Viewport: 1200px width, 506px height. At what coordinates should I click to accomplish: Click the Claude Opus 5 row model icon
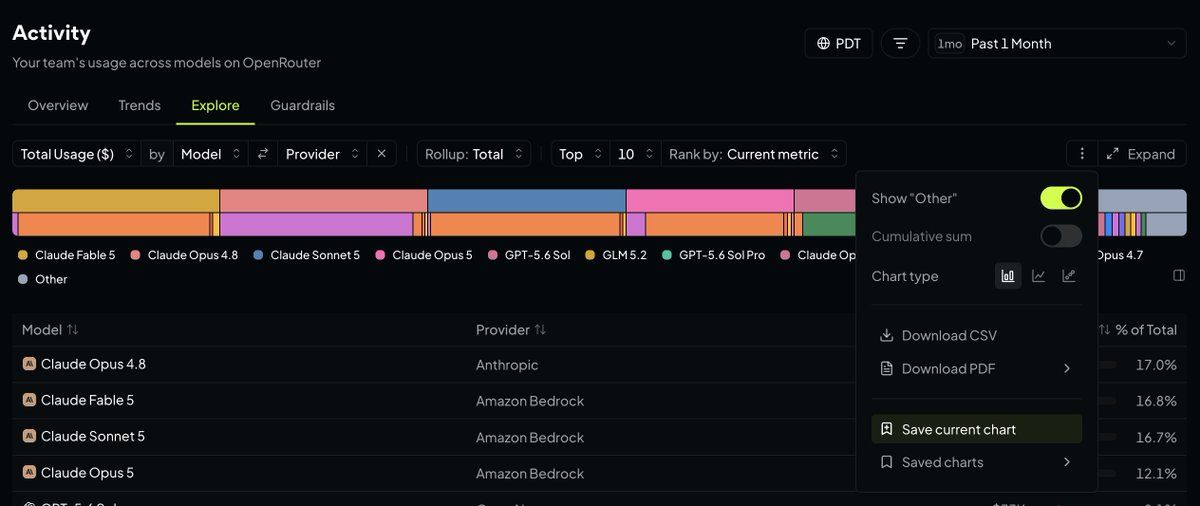[x=29, y=472]
